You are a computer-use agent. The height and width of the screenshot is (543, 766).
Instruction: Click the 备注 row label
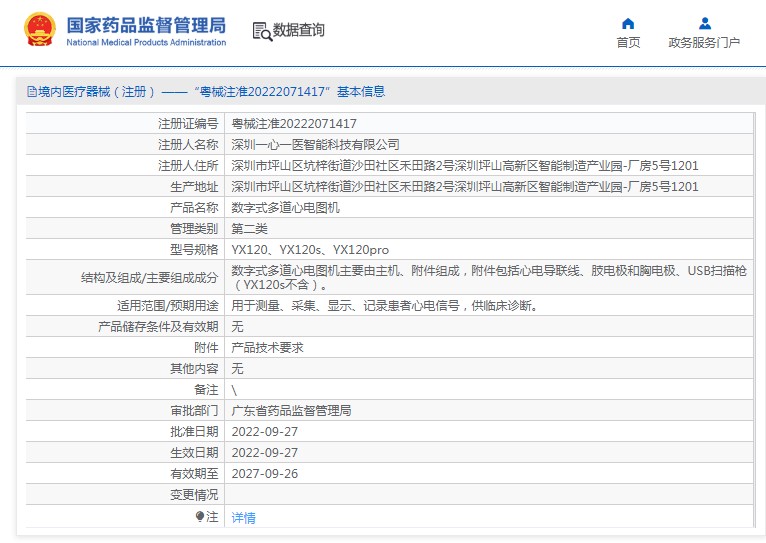pos(206,390)
